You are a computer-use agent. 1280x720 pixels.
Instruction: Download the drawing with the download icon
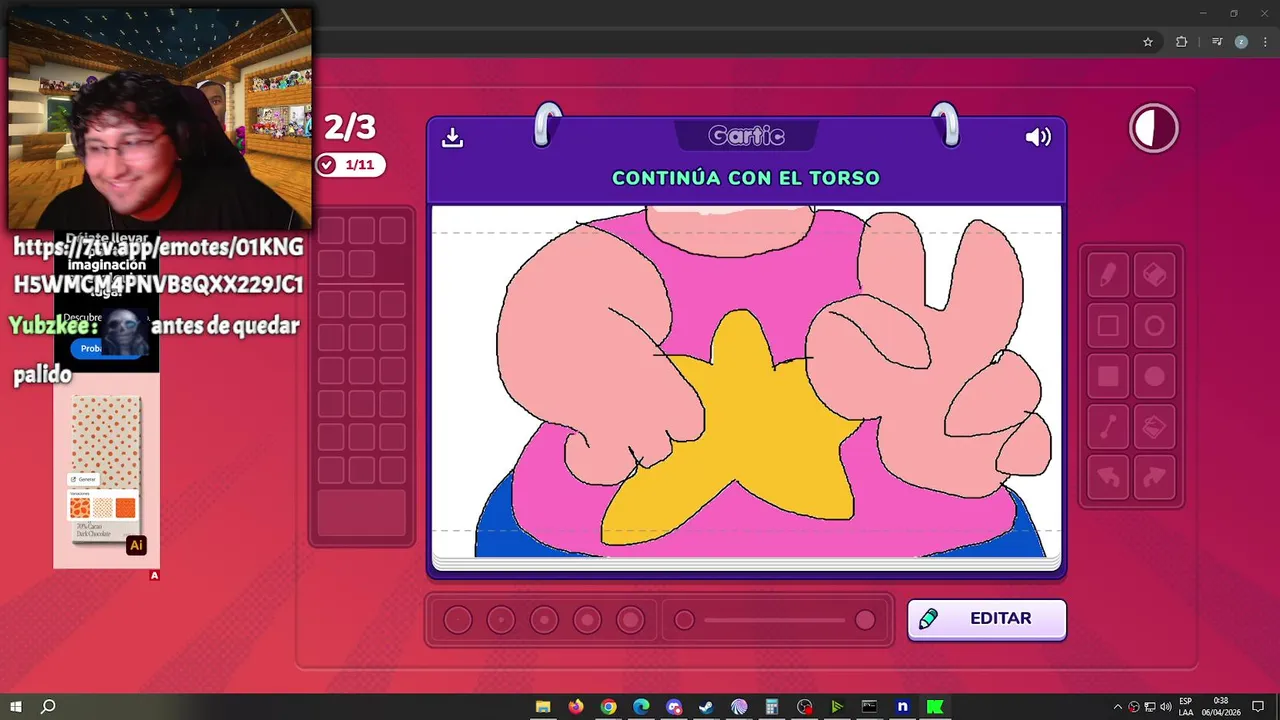click(452, 138)
